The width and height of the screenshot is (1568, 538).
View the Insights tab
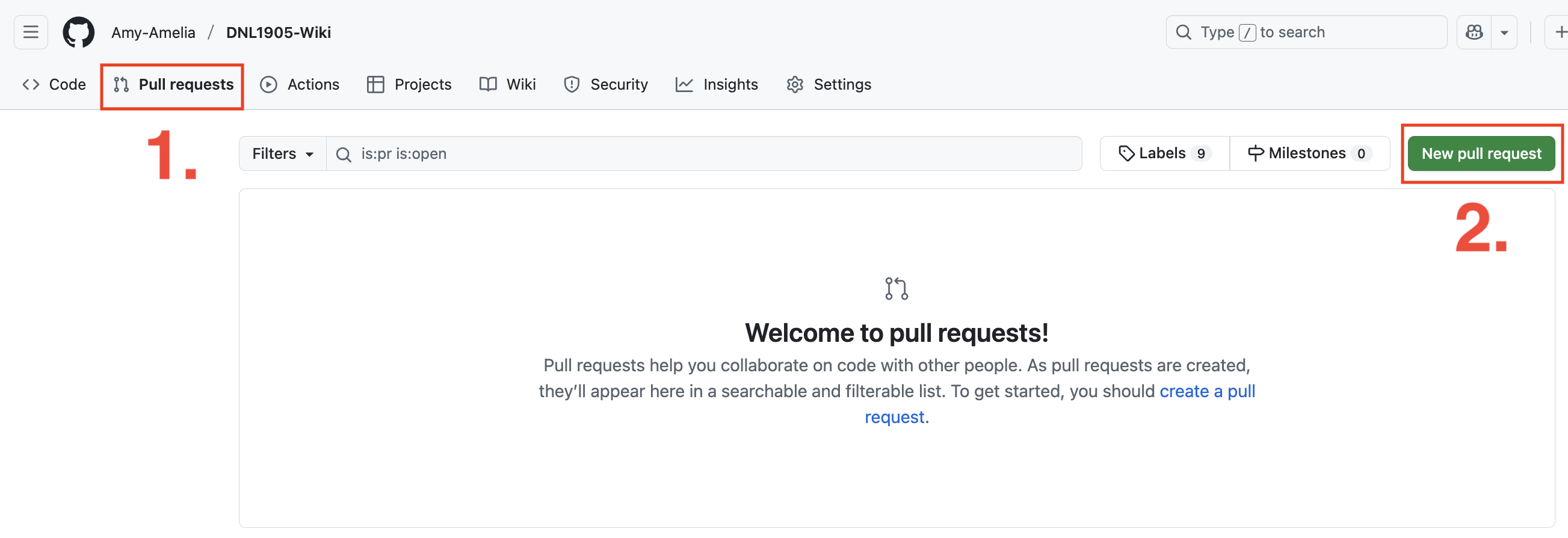click(x=717, y=85)
